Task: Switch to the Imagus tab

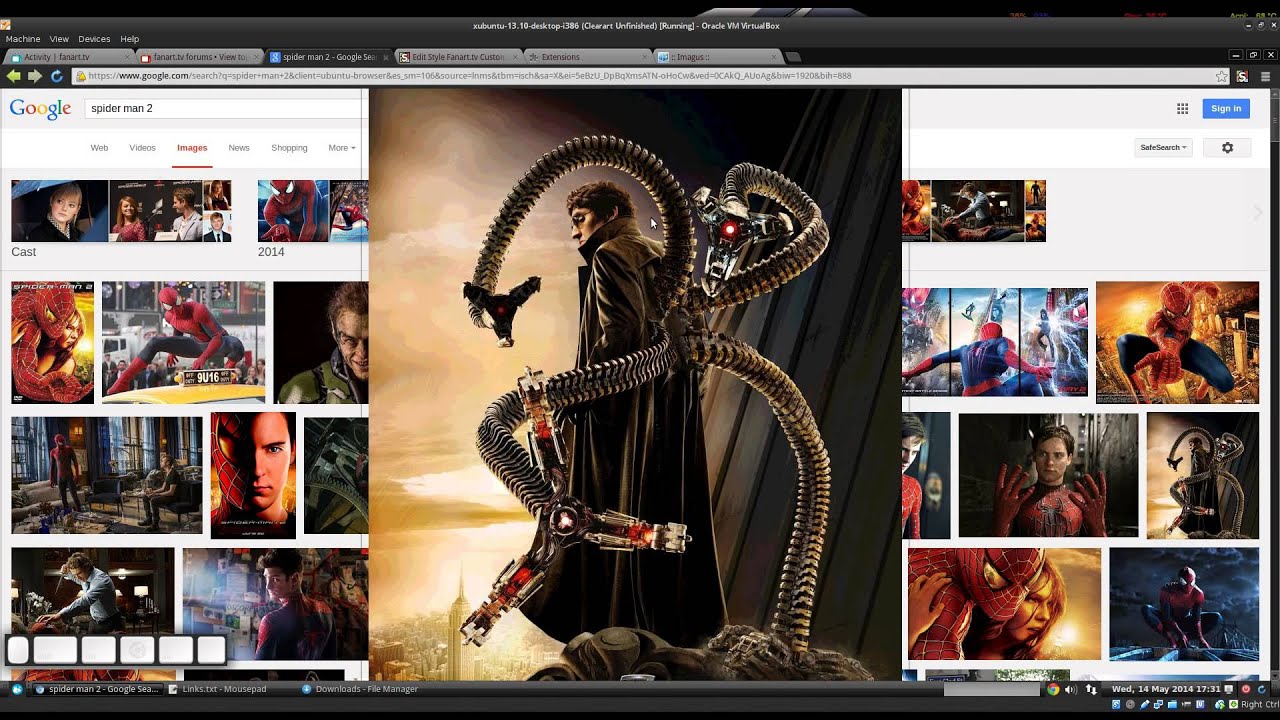Action: [715, 57]
